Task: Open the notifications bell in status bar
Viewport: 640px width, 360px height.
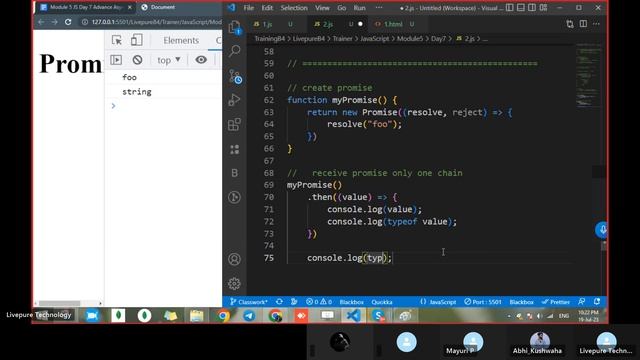Action: click(597, 302)
